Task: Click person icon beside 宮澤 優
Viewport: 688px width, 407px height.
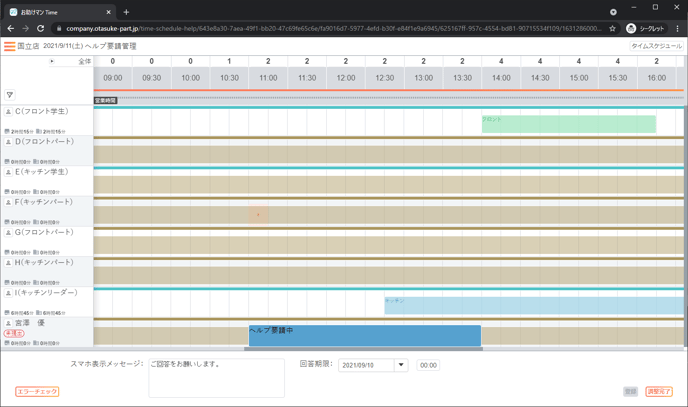Action: coord(9,323)
